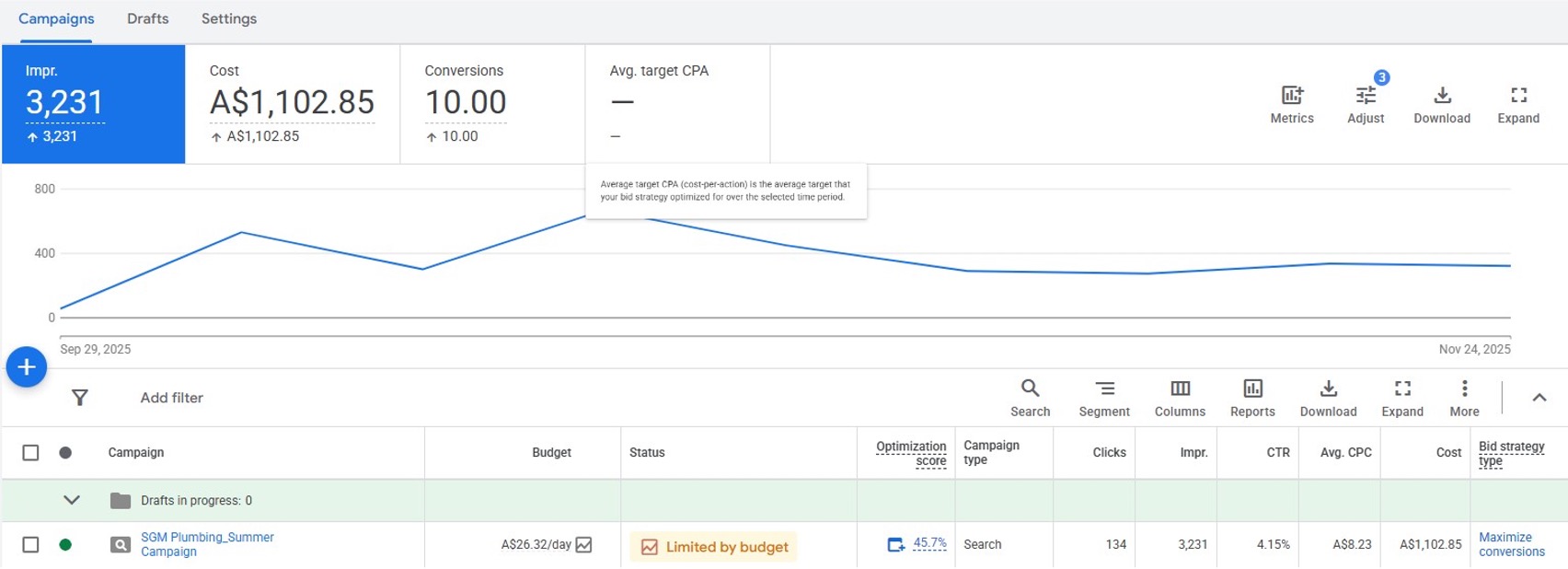Image resolution: width=1568 pixels, height=569 pixels.
Task: Sort by the Status column header
Action: 647,453
